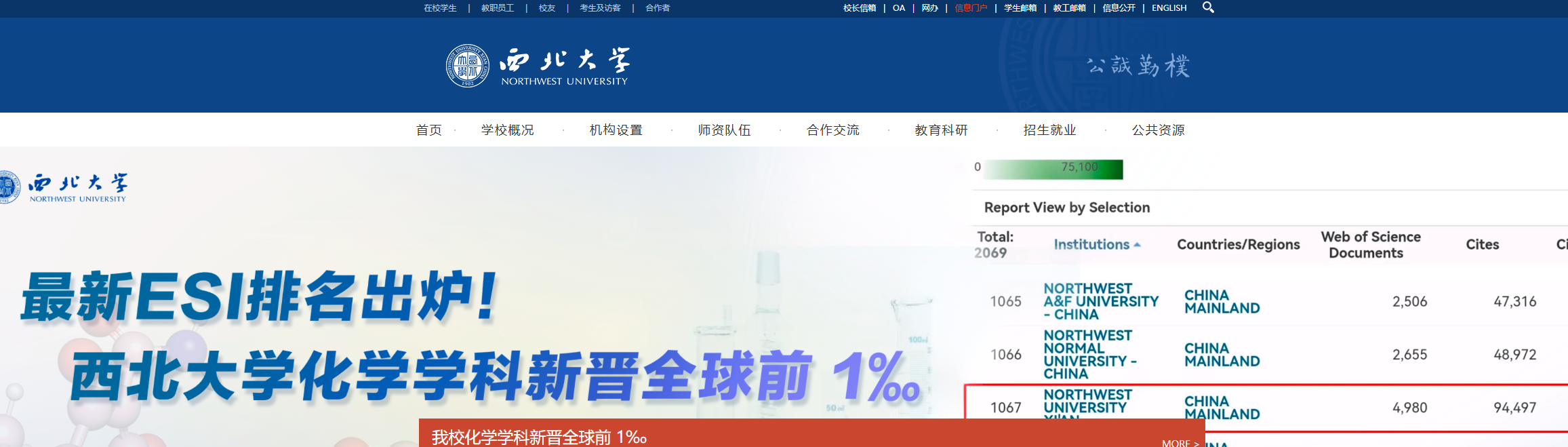Open the 师资队伍 menu

coord(725,130)
